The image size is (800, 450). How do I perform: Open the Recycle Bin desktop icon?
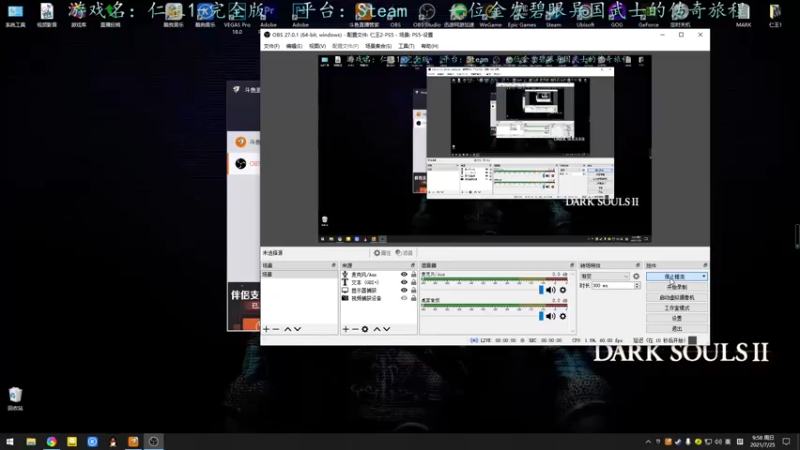15,398
